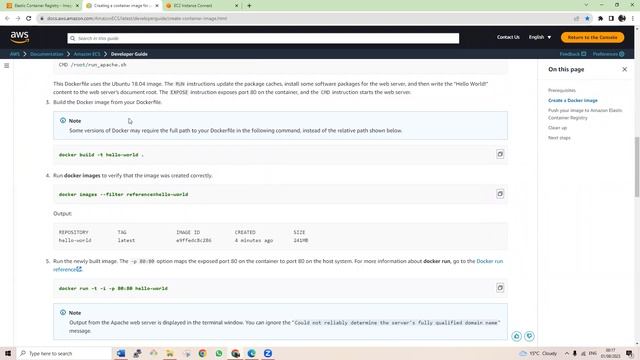Open the English language dropdown
This screenshot has height=360, width=640.
point(540,37)
